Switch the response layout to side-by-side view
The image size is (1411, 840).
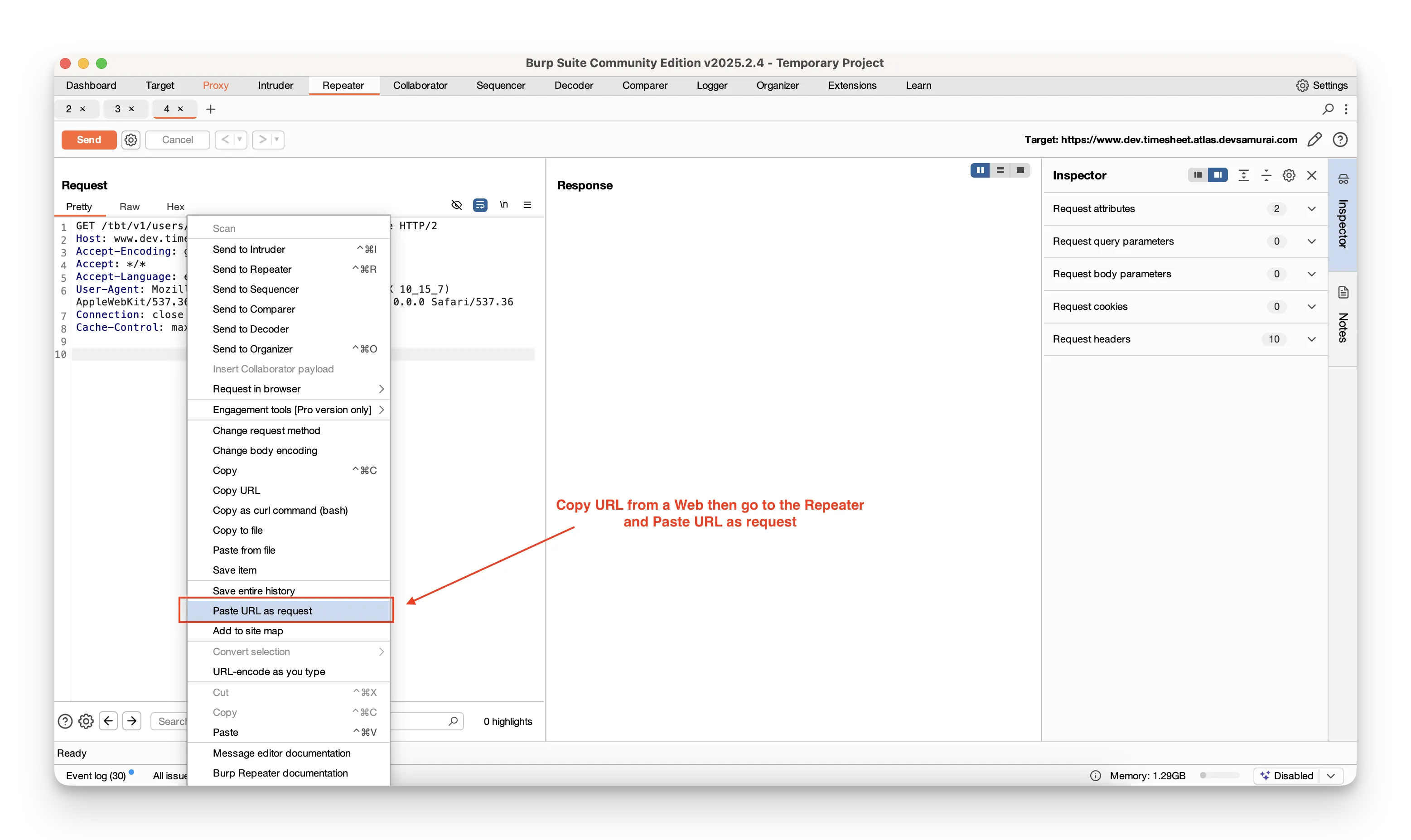coord(980,170)
